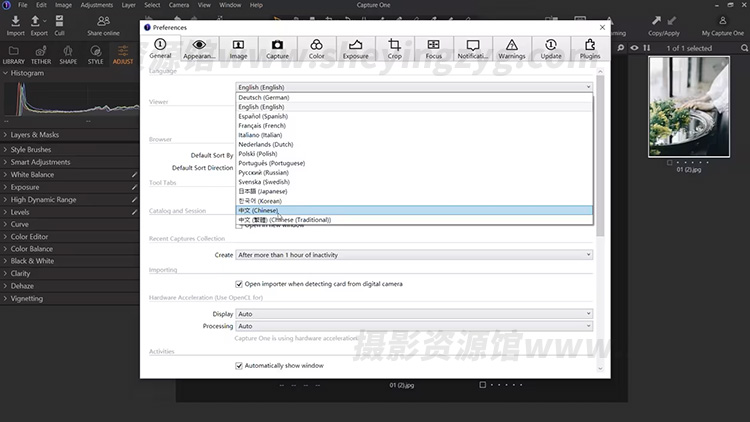
Task: Open the Adjustments menu
Action: pyautogui.click(x=97, y=6)
